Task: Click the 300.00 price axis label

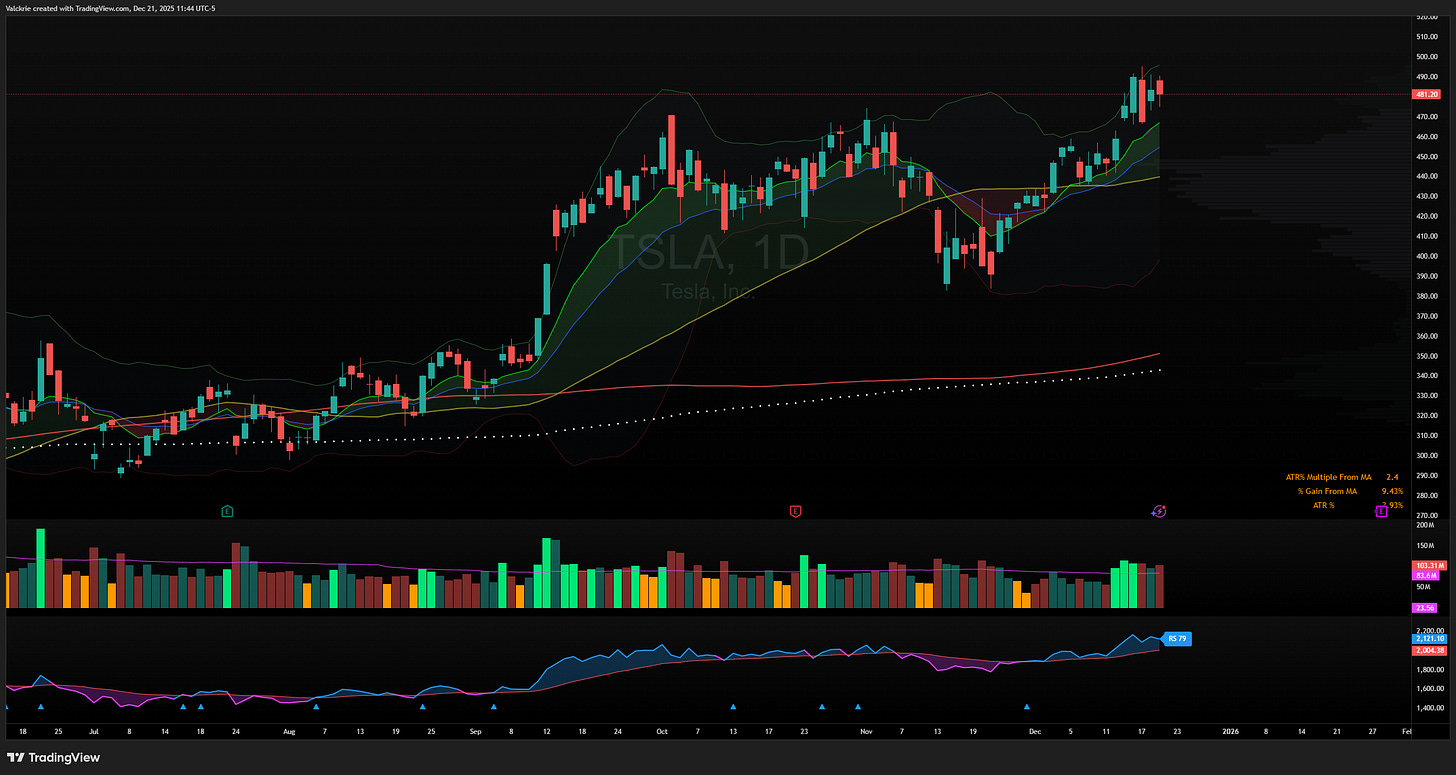Action: pos(1427,455)
